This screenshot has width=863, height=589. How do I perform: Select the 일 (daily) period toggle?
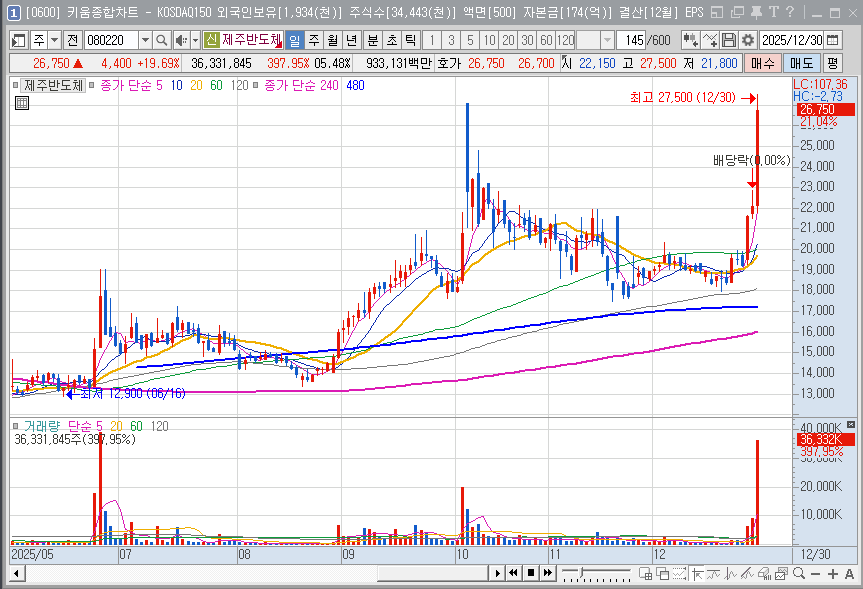294,40
